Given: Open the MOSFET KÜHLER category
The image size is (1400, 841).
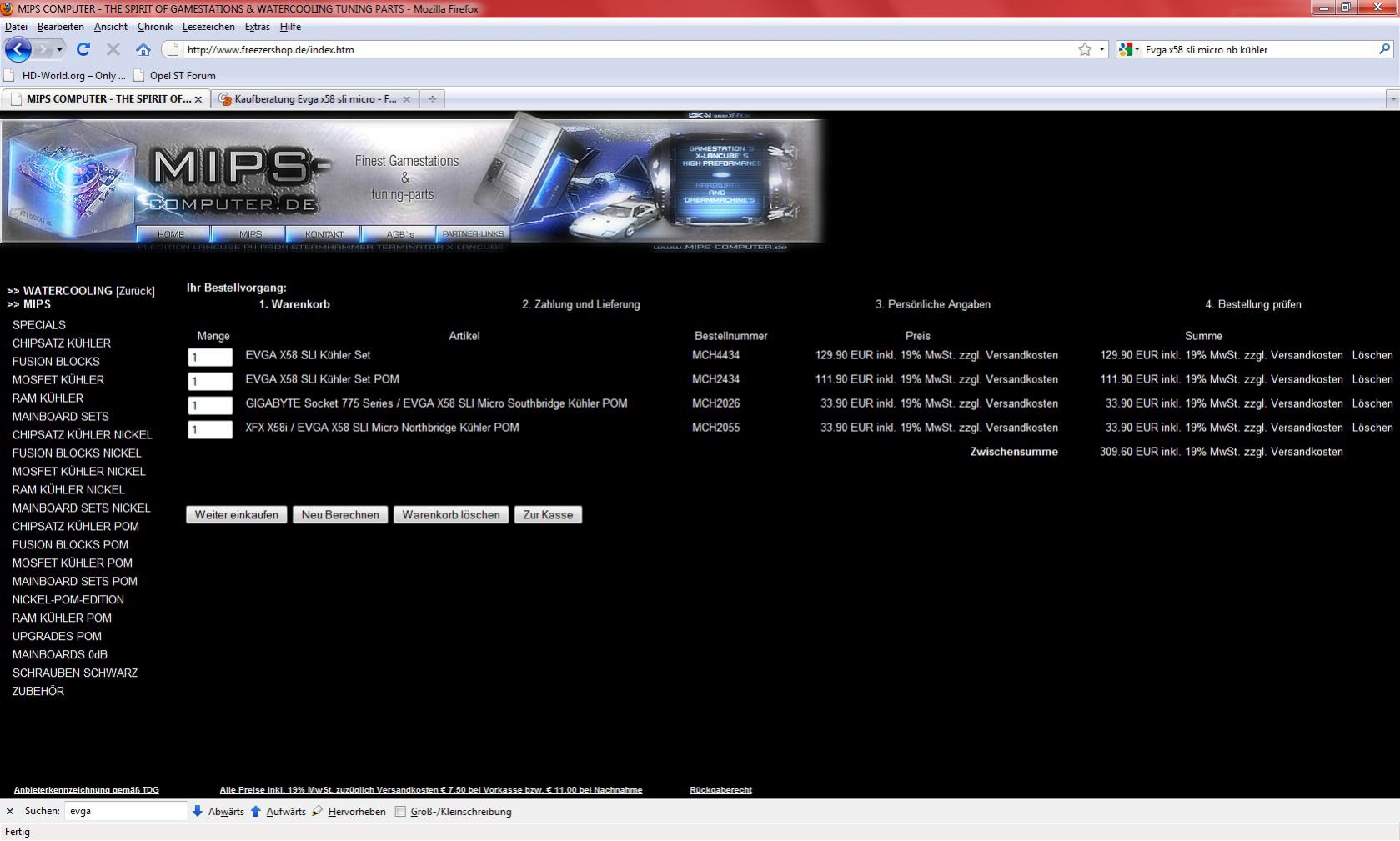Looking at the screenshot, I should [x=58, y=380].
